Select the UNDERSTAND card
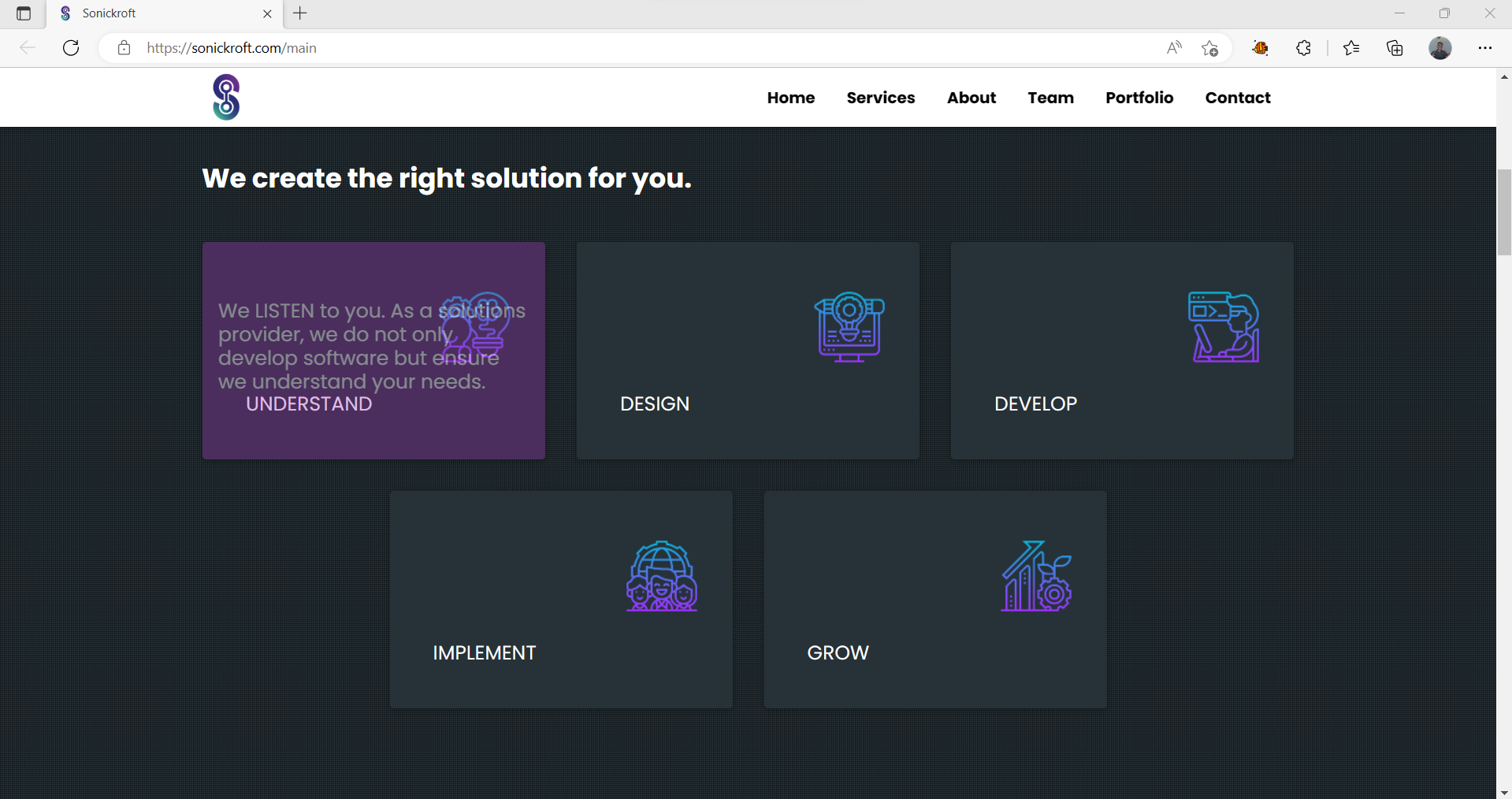The image size is (1512, 799). click(373, 351)
